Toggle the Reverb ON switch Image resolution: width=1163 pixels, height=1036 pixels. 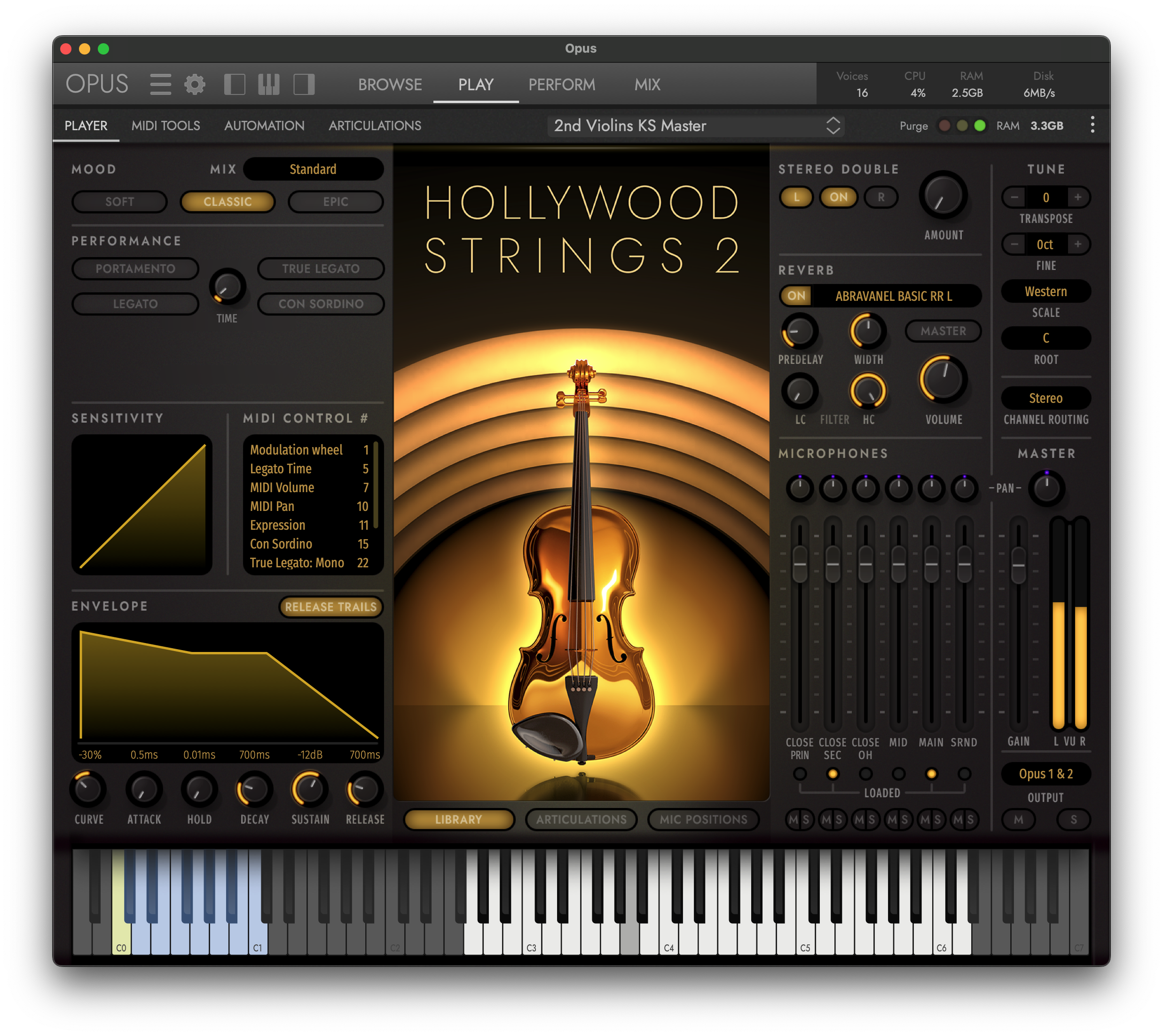click(x=796, y=296)
